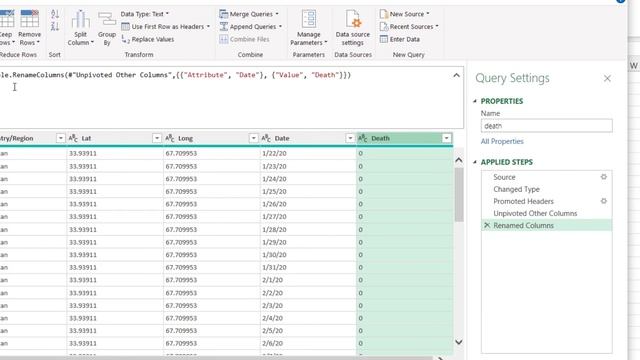Click the vertical scrollbar thumb of the grid
The height and width of the screenshot is (360, 640).
click(459, 194)
